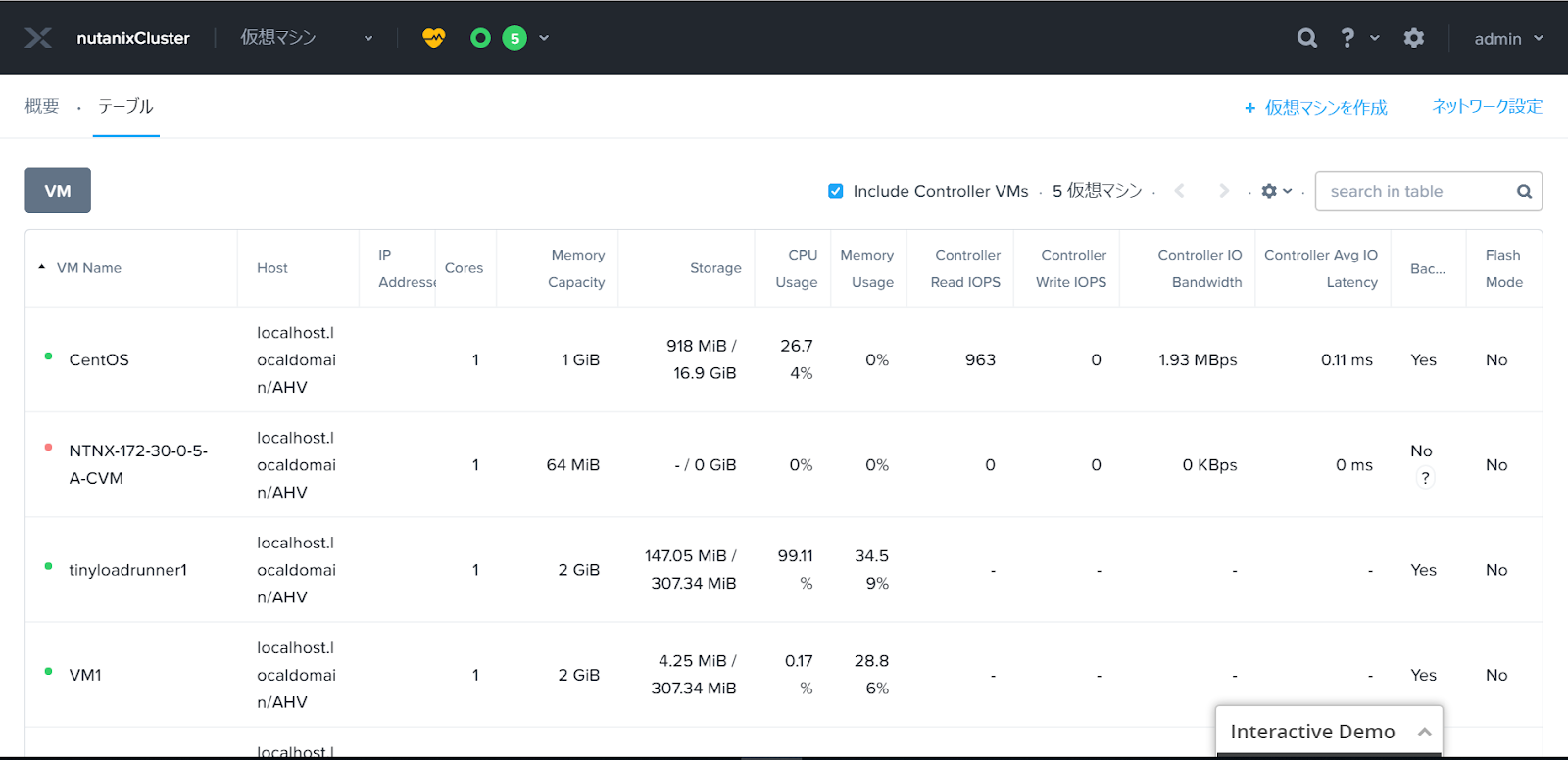
Task: Click magnifier icon in table search box
Action: 1524,191
